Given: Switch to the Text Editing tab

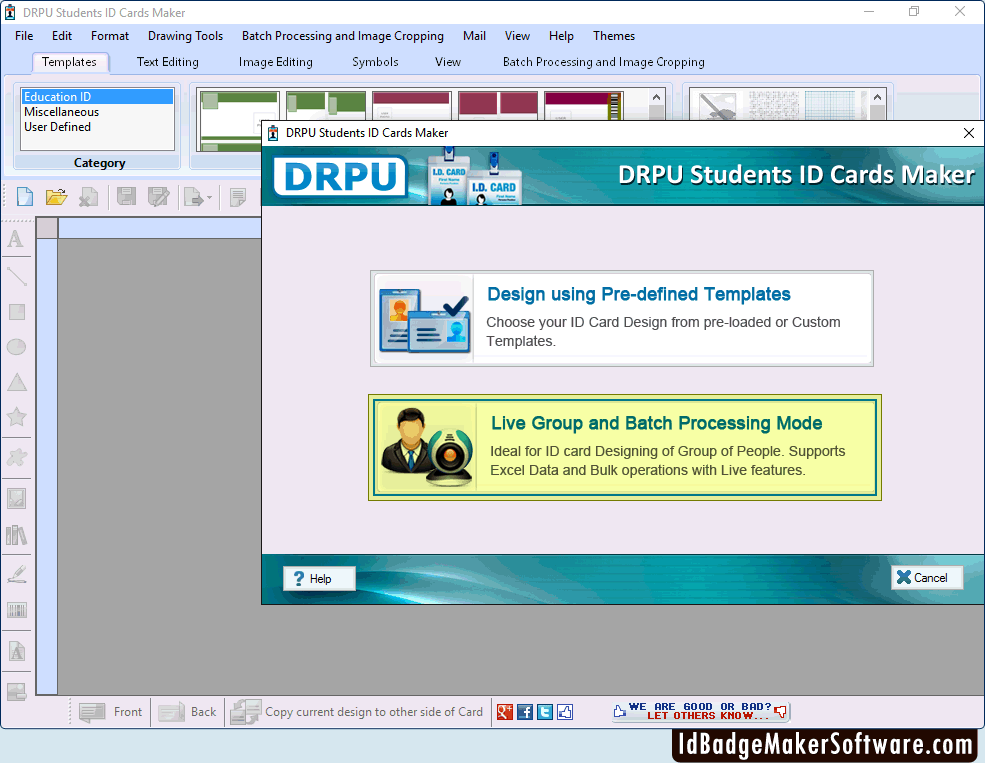Looking at the screenshot, I should click(168, 62).
